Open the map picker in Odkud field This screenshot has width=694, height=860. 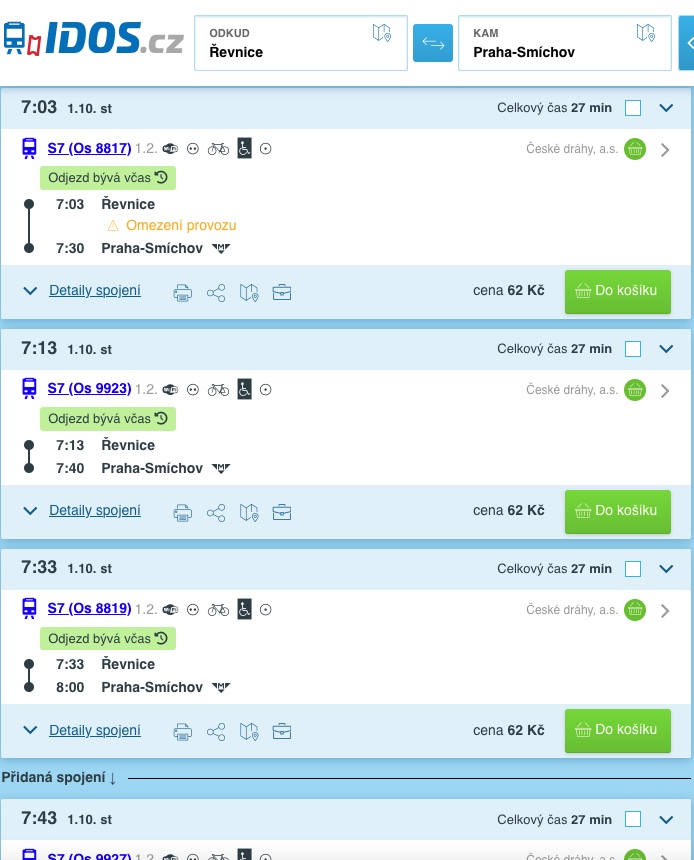coord(381,33)
